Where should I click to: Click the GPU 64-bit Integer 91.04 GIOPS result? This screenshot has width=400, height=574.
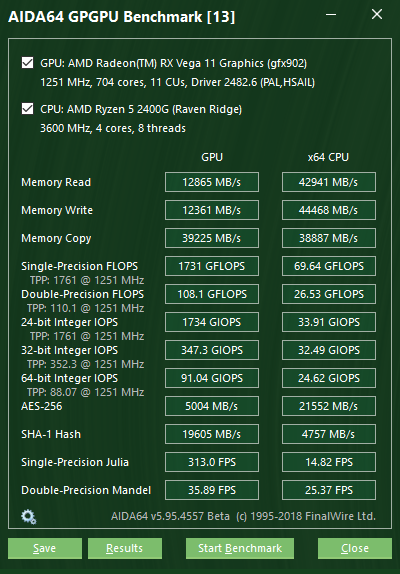pyautogui.click(x=212, y=378)
